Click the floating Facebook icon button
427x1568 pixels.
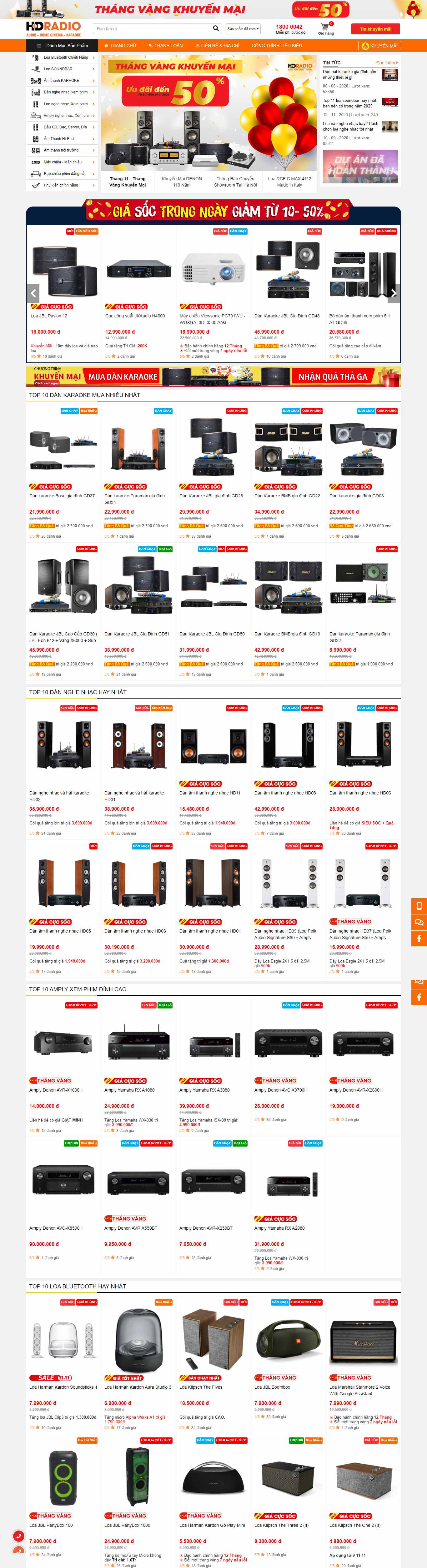[x=419, y=938]
